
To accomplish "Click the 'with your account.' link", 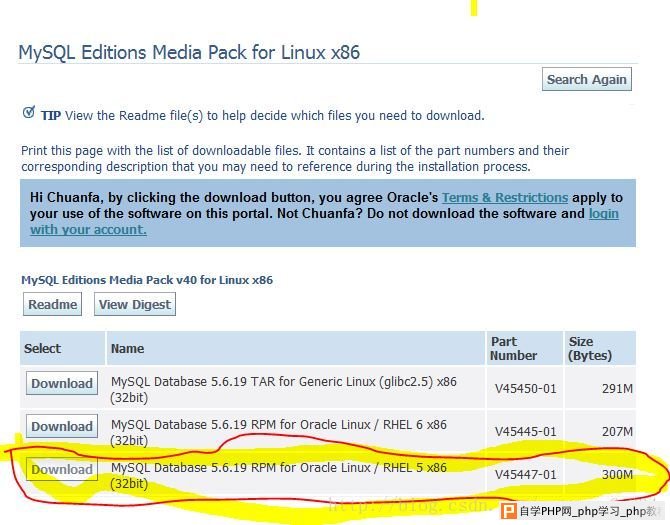I will click(x=88, y=229).
